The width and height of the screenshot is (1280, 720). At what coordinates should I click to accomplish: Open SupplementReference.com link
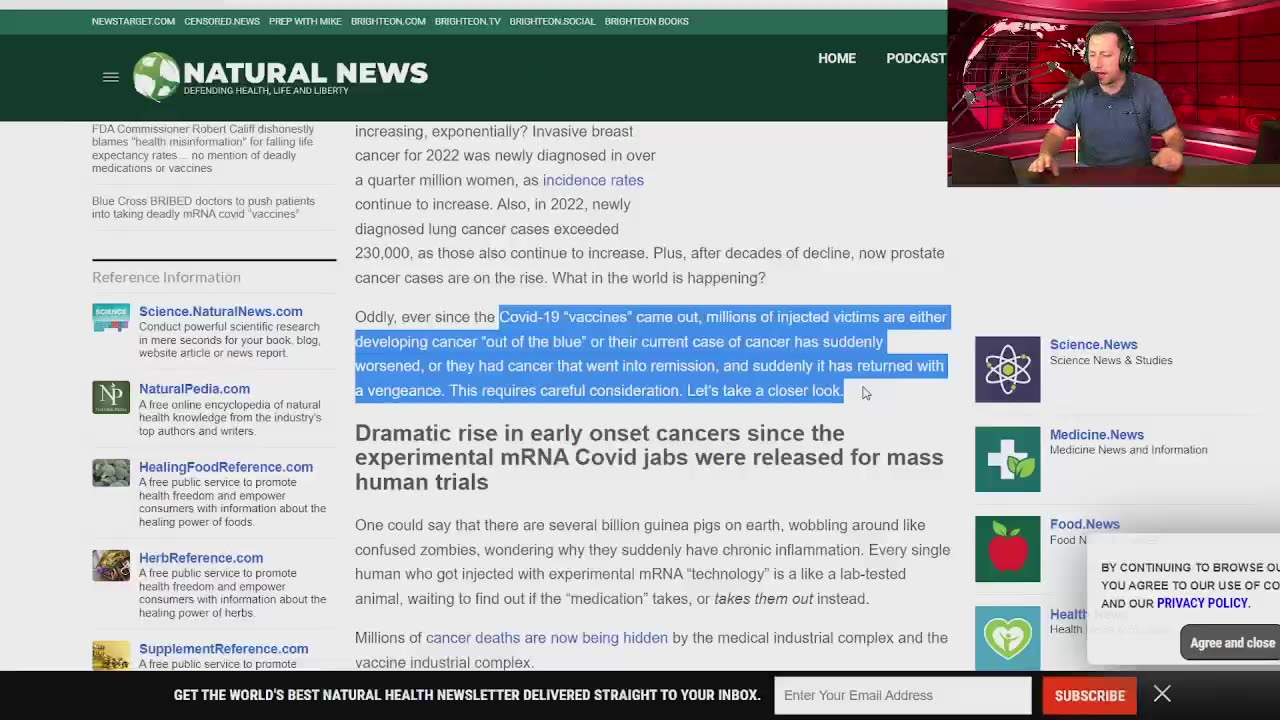(x=224, y=649)
